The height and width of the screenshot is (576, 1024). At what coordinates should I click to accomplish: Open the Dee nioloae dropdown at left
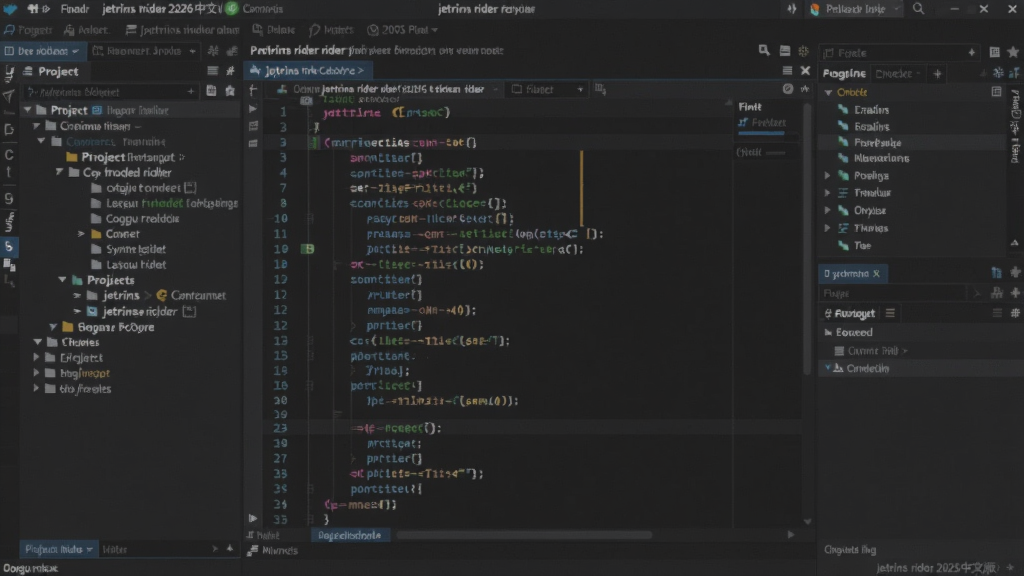coord(42,51)
